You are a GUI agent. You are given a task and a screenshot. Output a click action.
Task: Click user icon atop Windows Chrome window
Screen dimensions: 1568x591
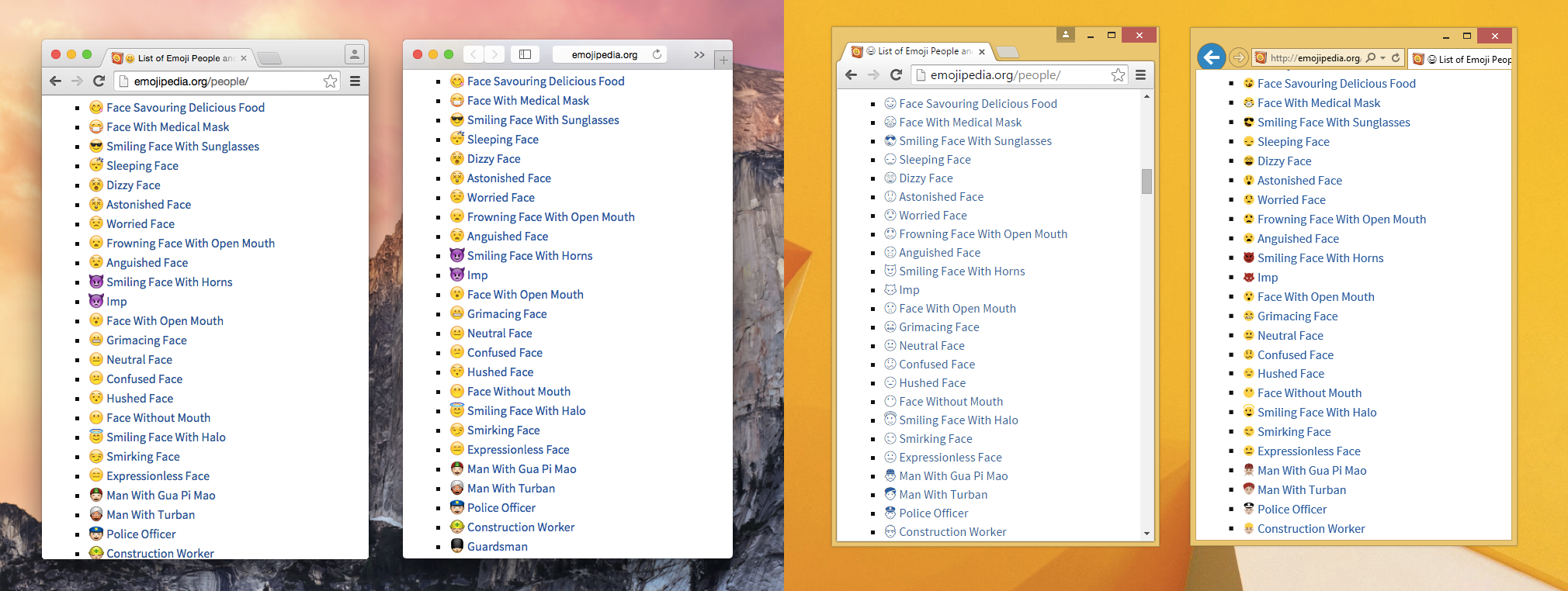pos(1066,35)
